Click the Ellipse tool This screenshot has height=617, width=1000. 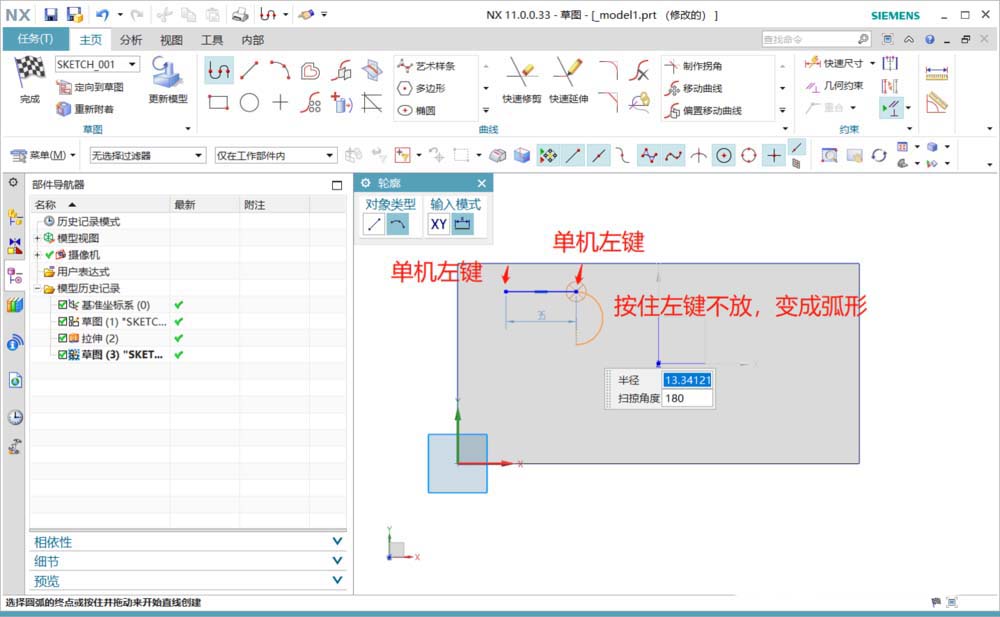pyautogui.click(x=416, y=110)
